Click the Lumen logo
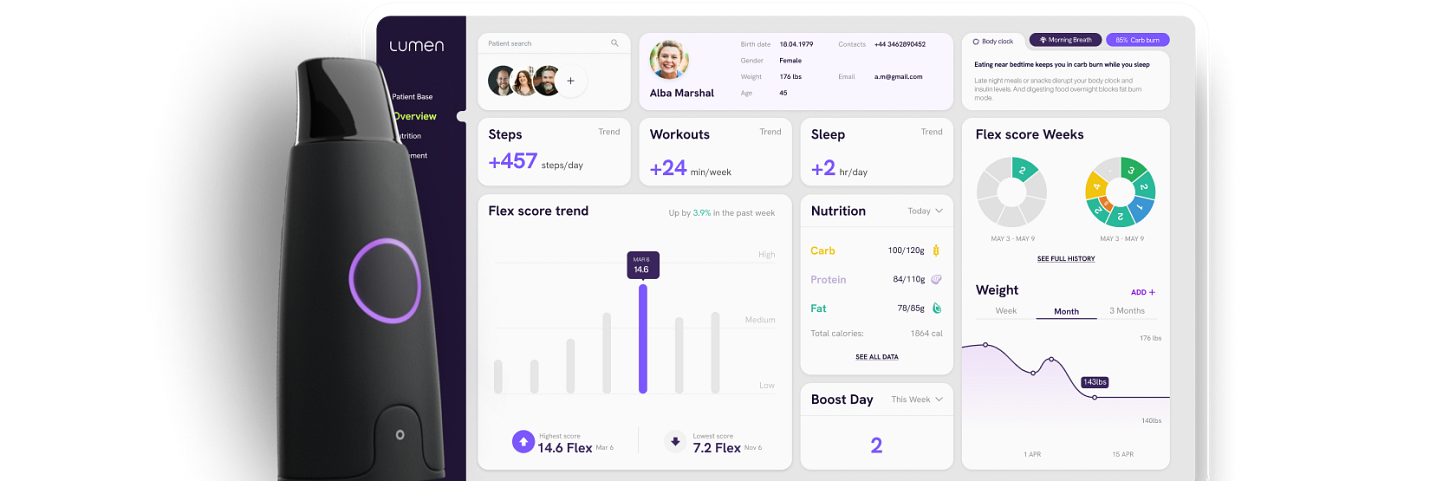The width and height of the screenshot is (1456, 481). click(x=417, y=46)
